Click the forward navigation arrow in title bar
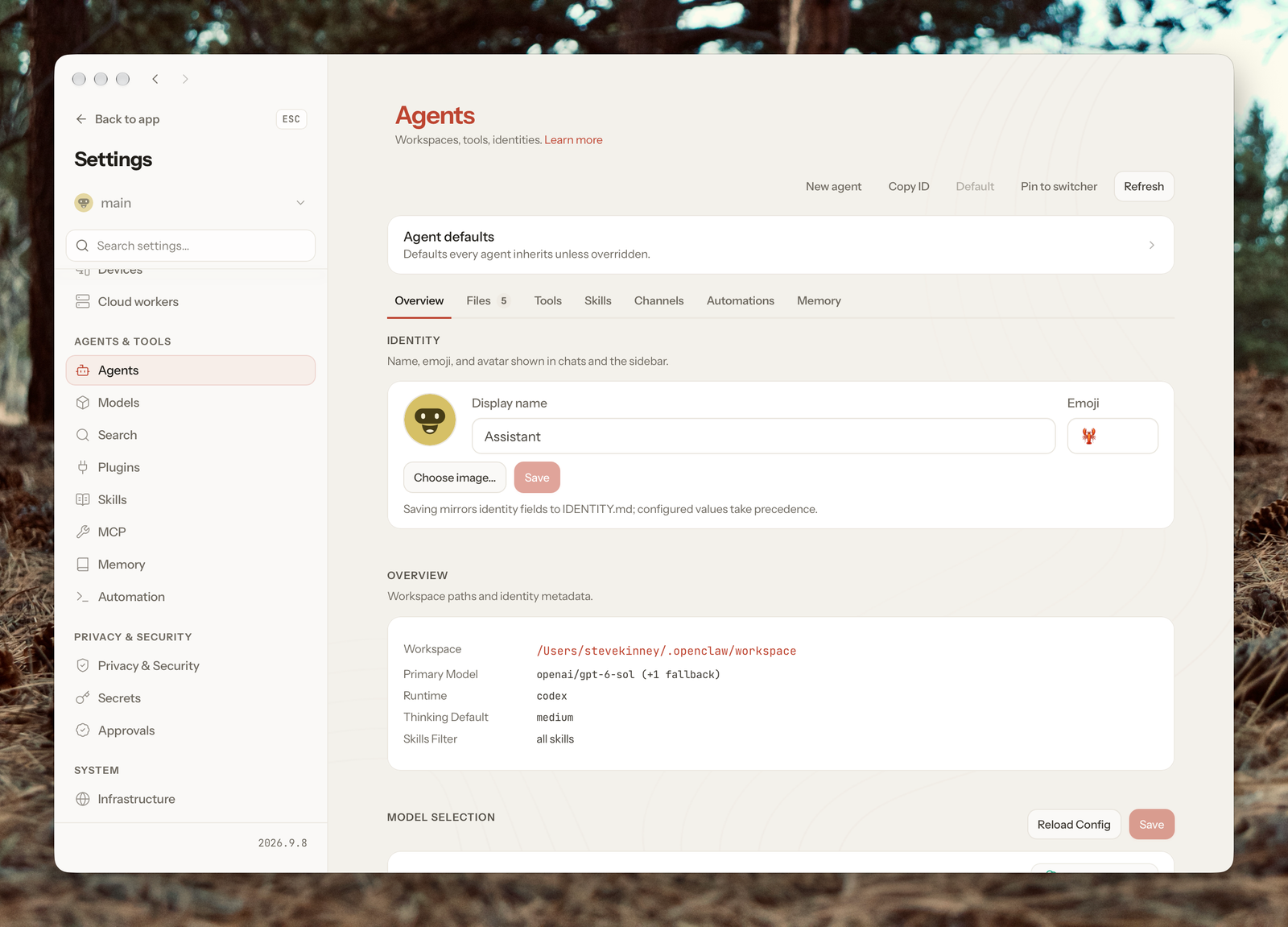Image resolution: width=1288 pixels, height=927 pixels. (x=185, y=79)
